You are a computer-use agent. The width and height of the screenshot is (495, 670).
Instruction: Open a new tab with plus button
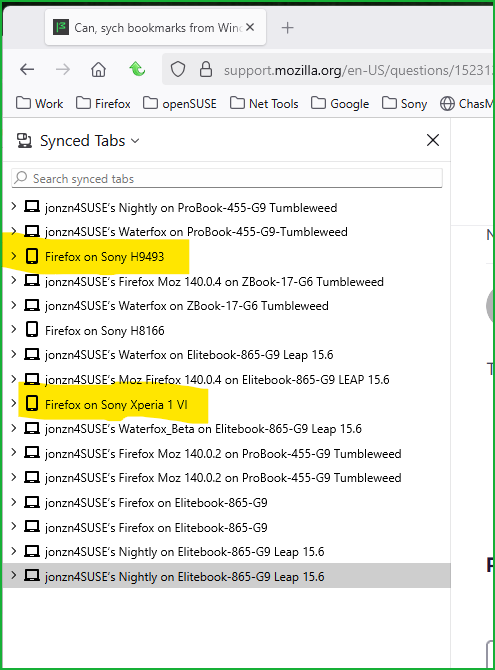(288, 28)
